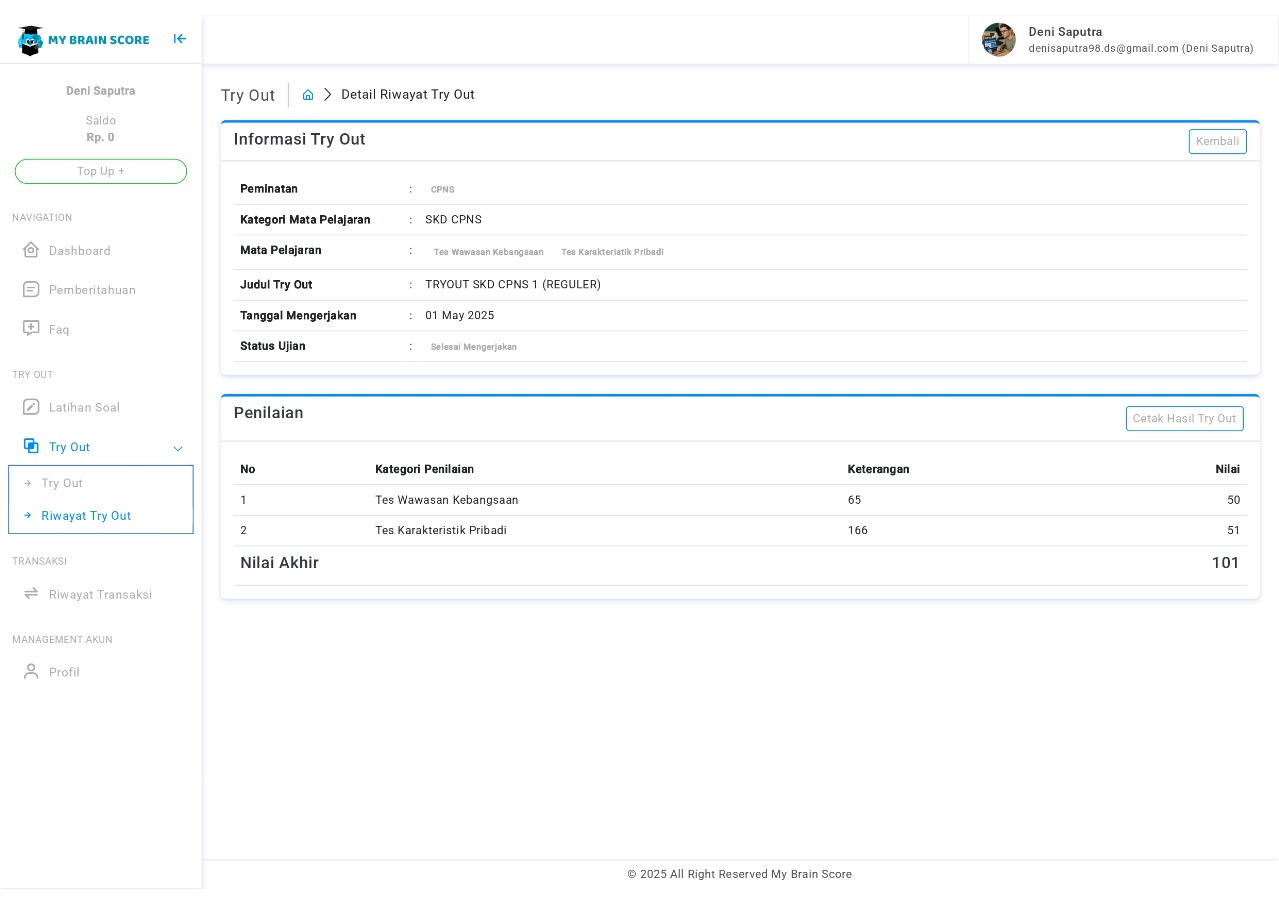Click the breadcrumb chevron after home
The image size is (1279, 904).
pyautogui.click(x=328, y=94)
